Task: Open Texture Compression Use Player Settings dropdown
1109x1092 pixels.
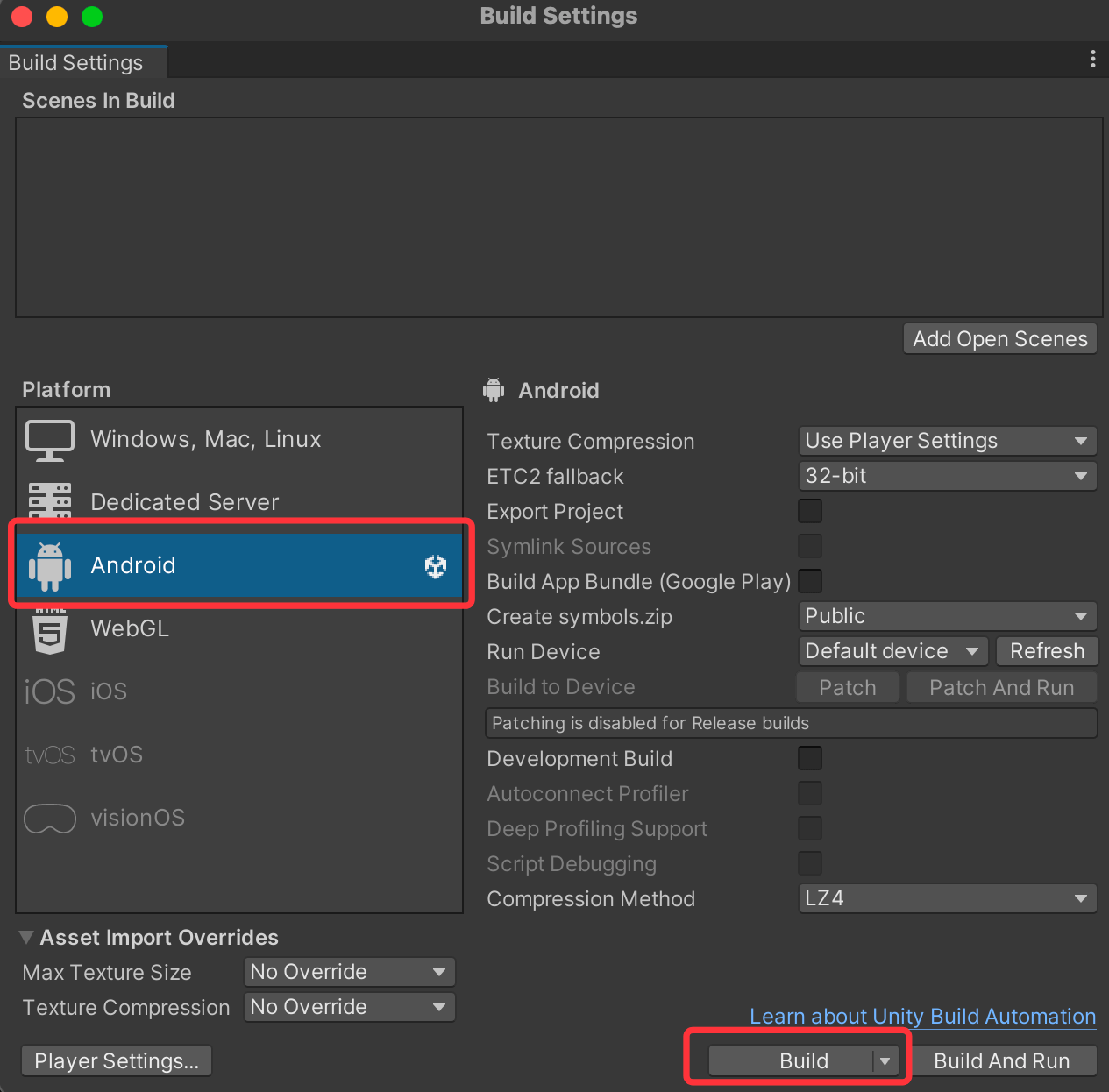Action: tap(947, 441)
